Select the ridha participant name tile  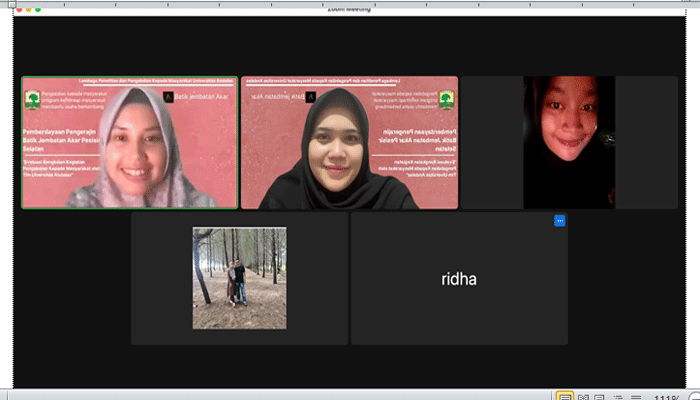click(x=459, y=279)
